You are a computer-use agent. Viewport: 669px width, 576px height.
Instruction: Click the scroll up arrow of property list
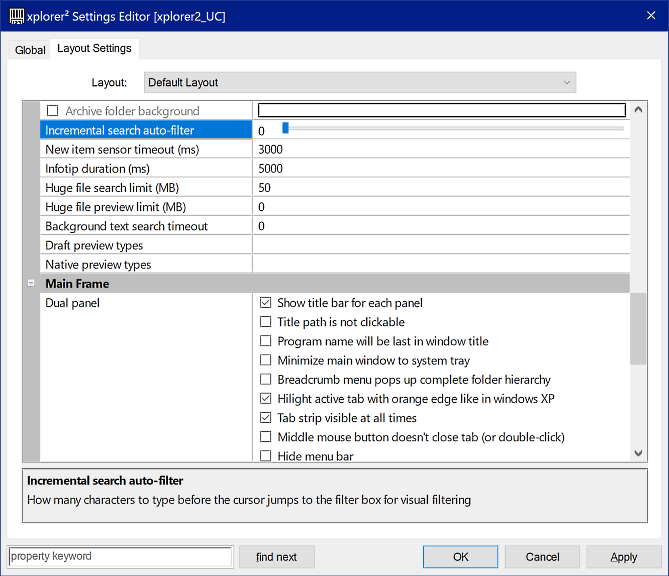[x=638, y=110]
